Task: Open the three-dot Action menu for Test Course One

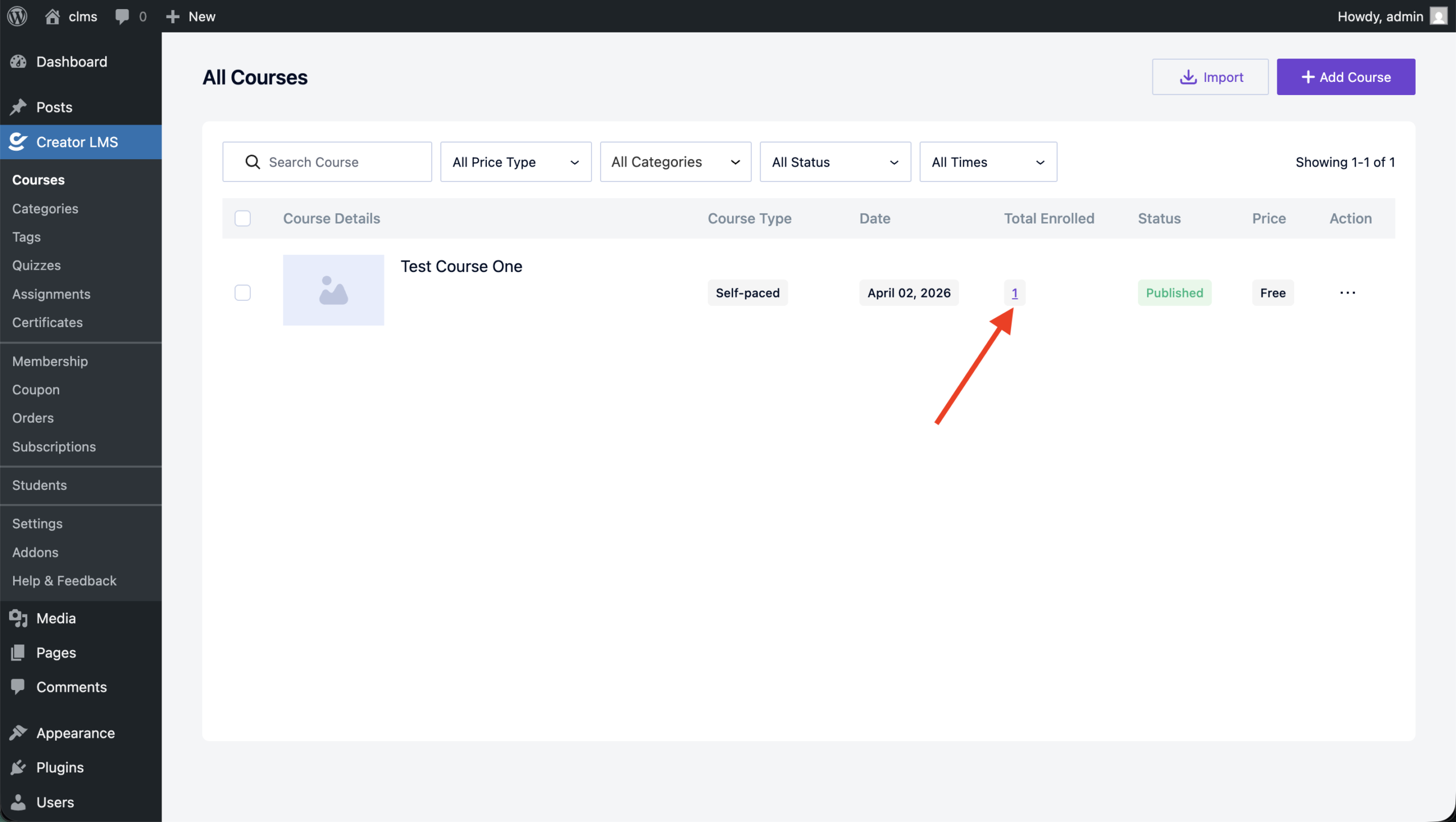Action: coord(1349,292)
